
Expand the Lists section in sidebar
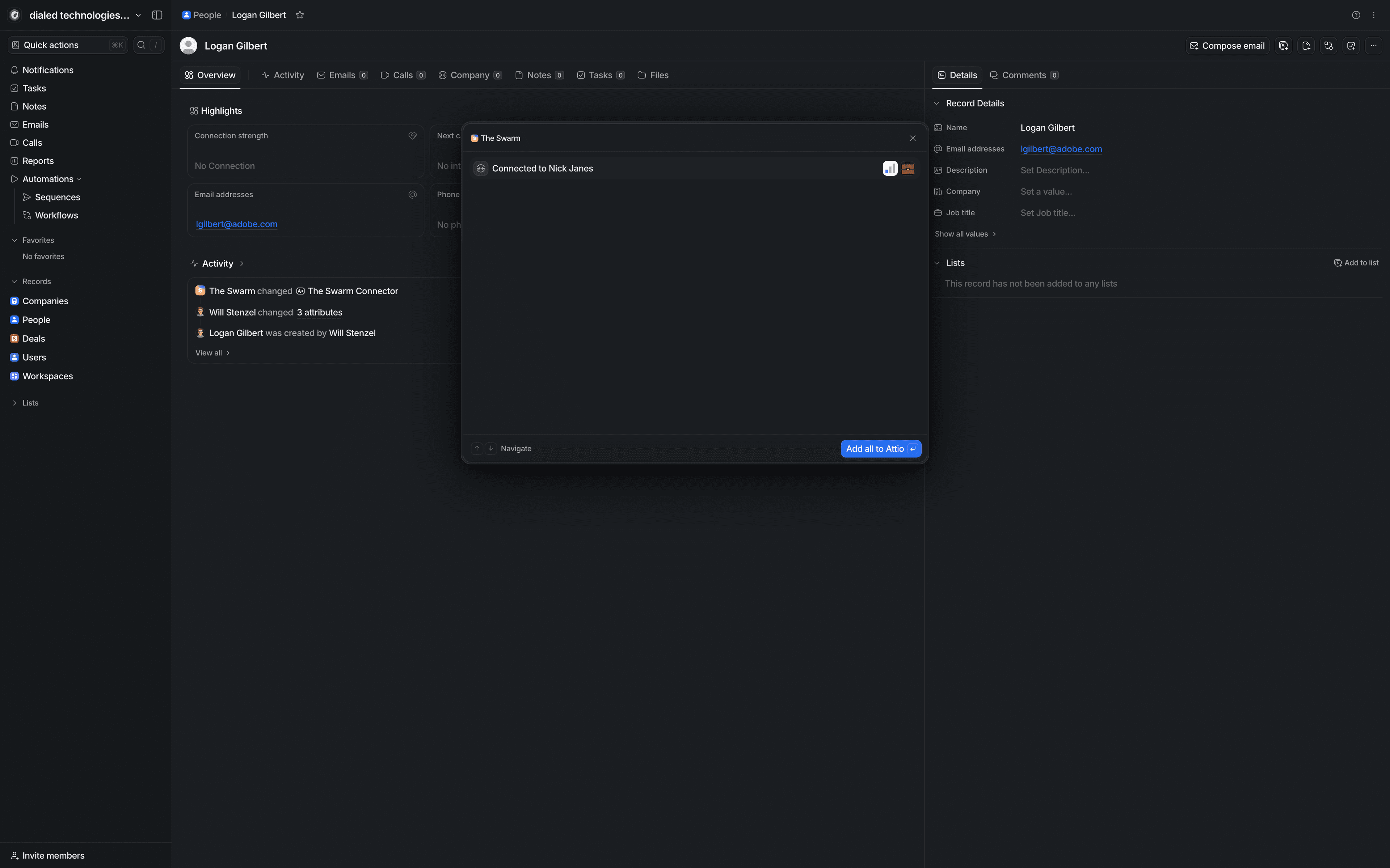point(14,403)
